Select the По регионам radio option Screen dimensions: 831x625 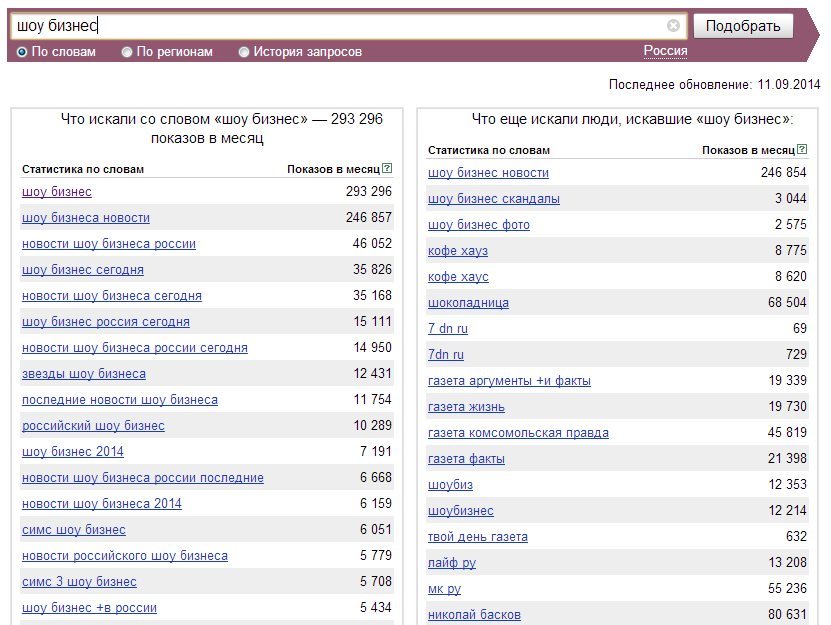coord(127,52)
